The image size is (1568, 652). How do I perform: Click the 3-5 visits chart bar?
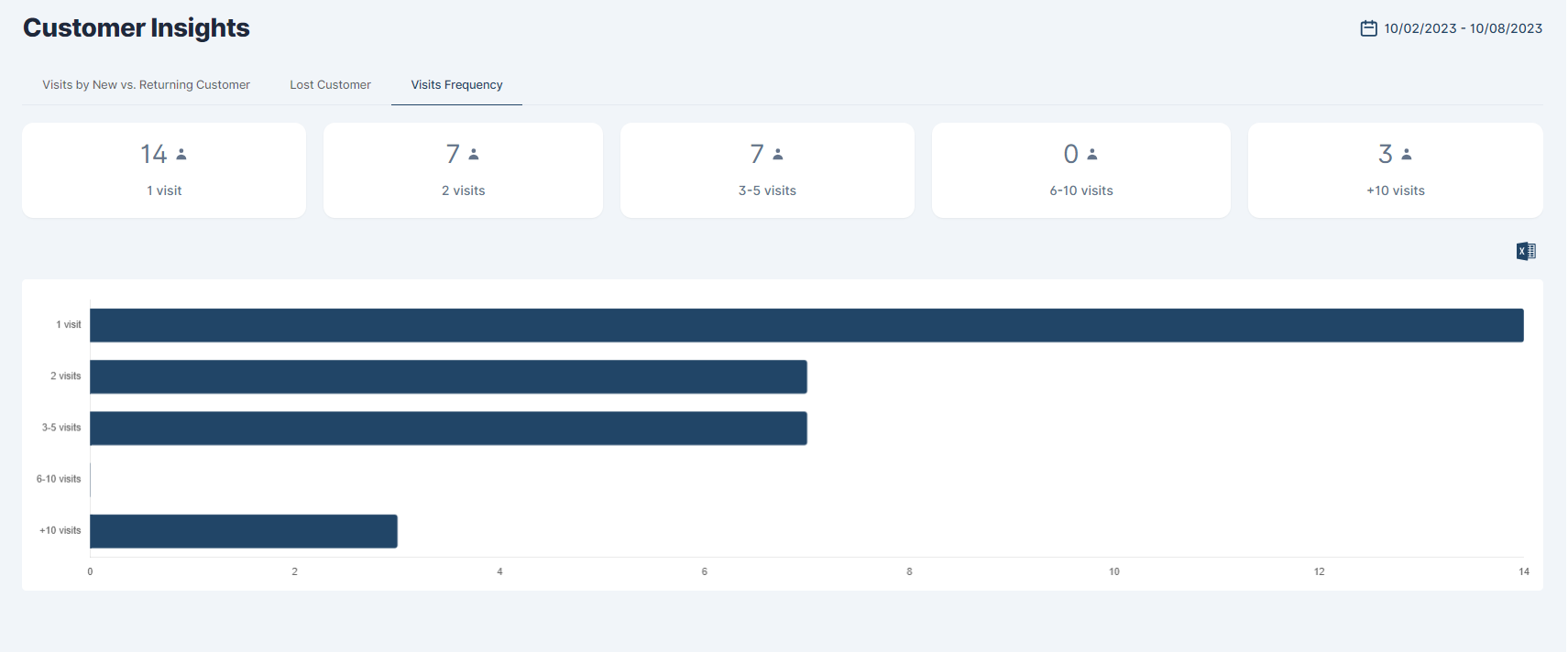click(x=448, y=428)
